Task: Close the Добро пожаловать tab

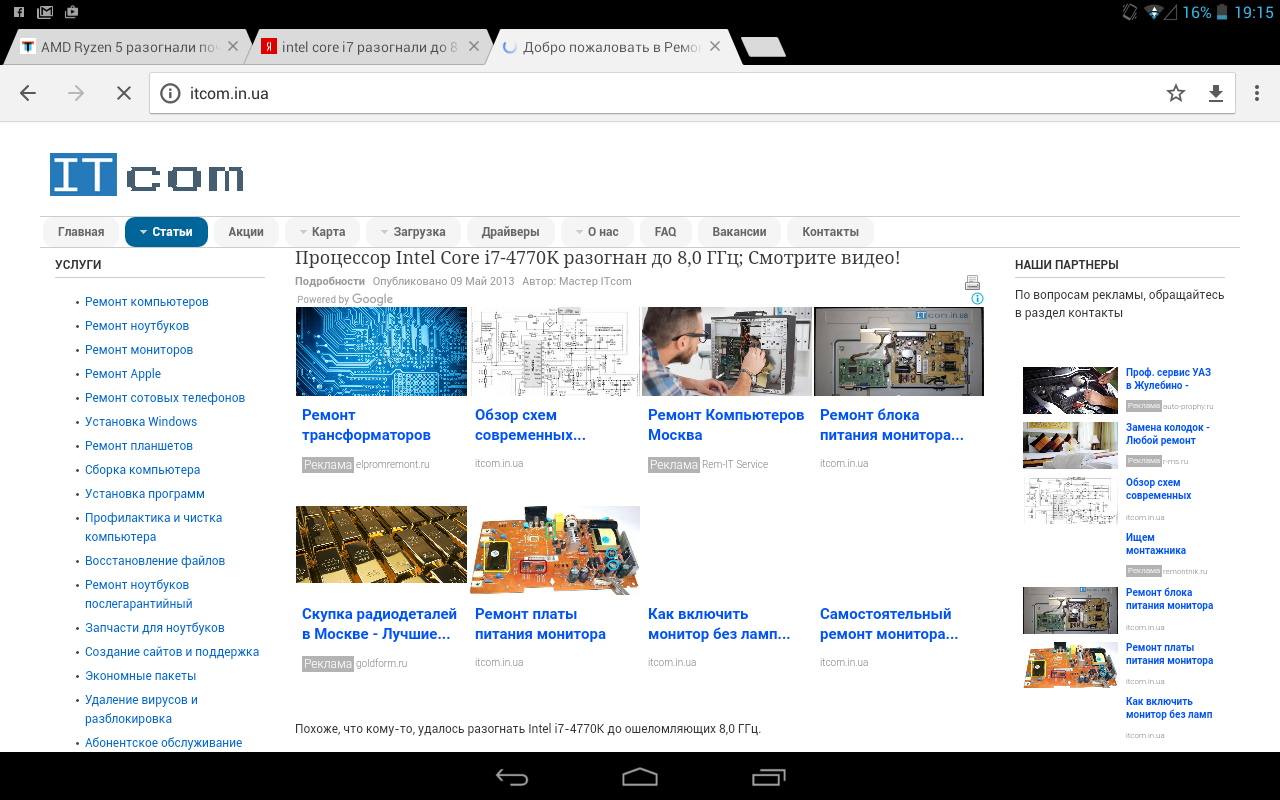Action: (717, 46)
